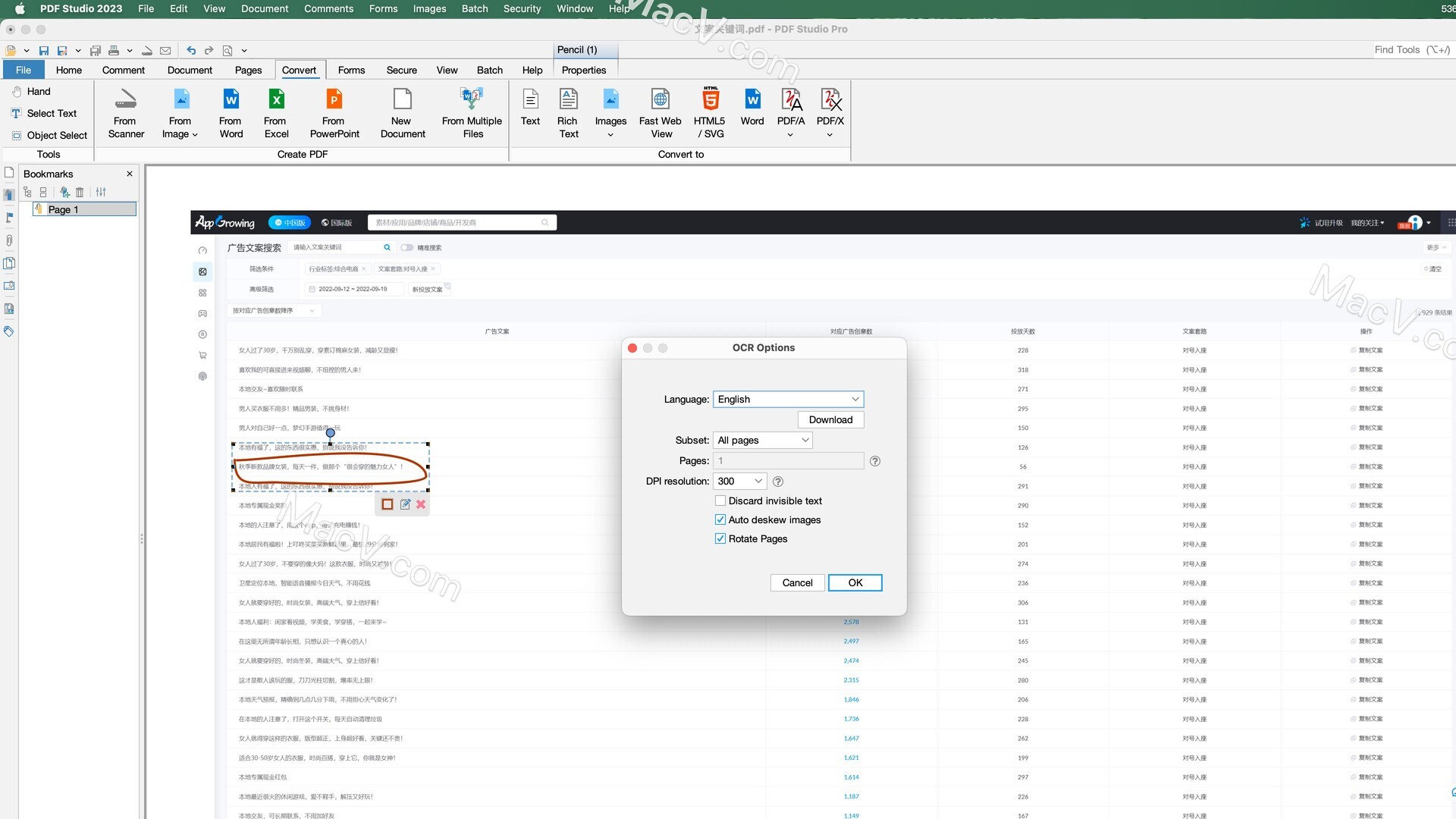Convert document to Rich Text
Screen dimensions: 1456x819
coord(568,114)
